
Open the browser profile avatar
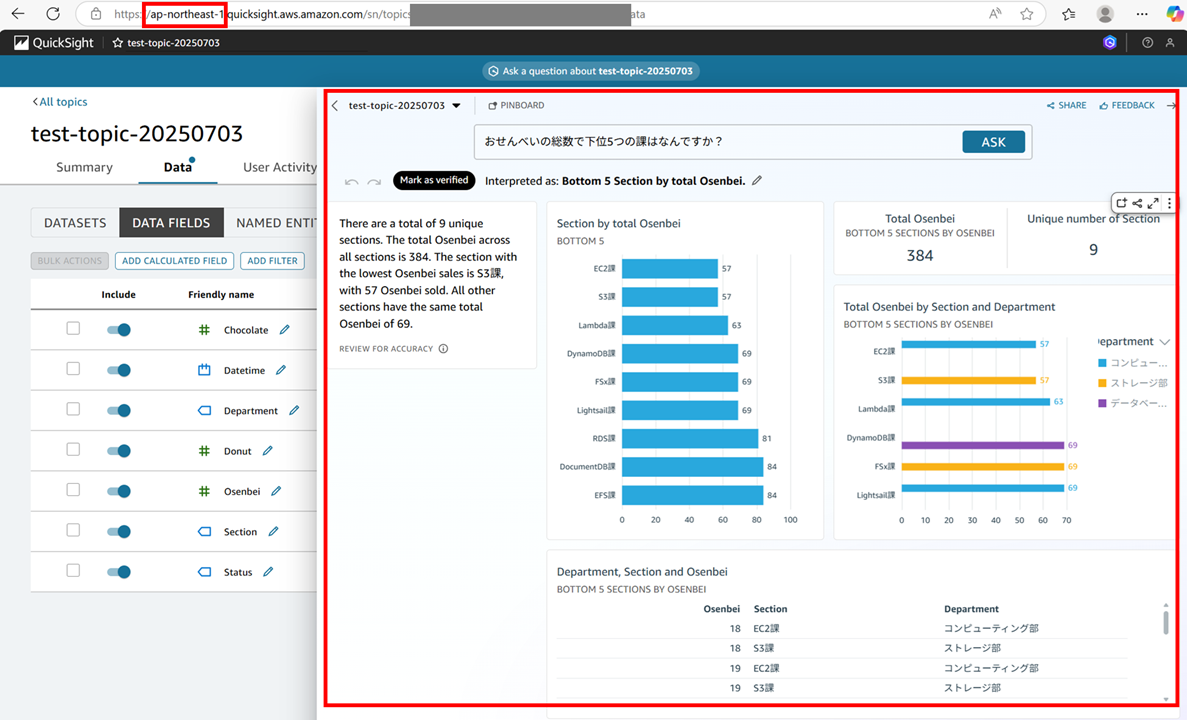click(1105, 14)
